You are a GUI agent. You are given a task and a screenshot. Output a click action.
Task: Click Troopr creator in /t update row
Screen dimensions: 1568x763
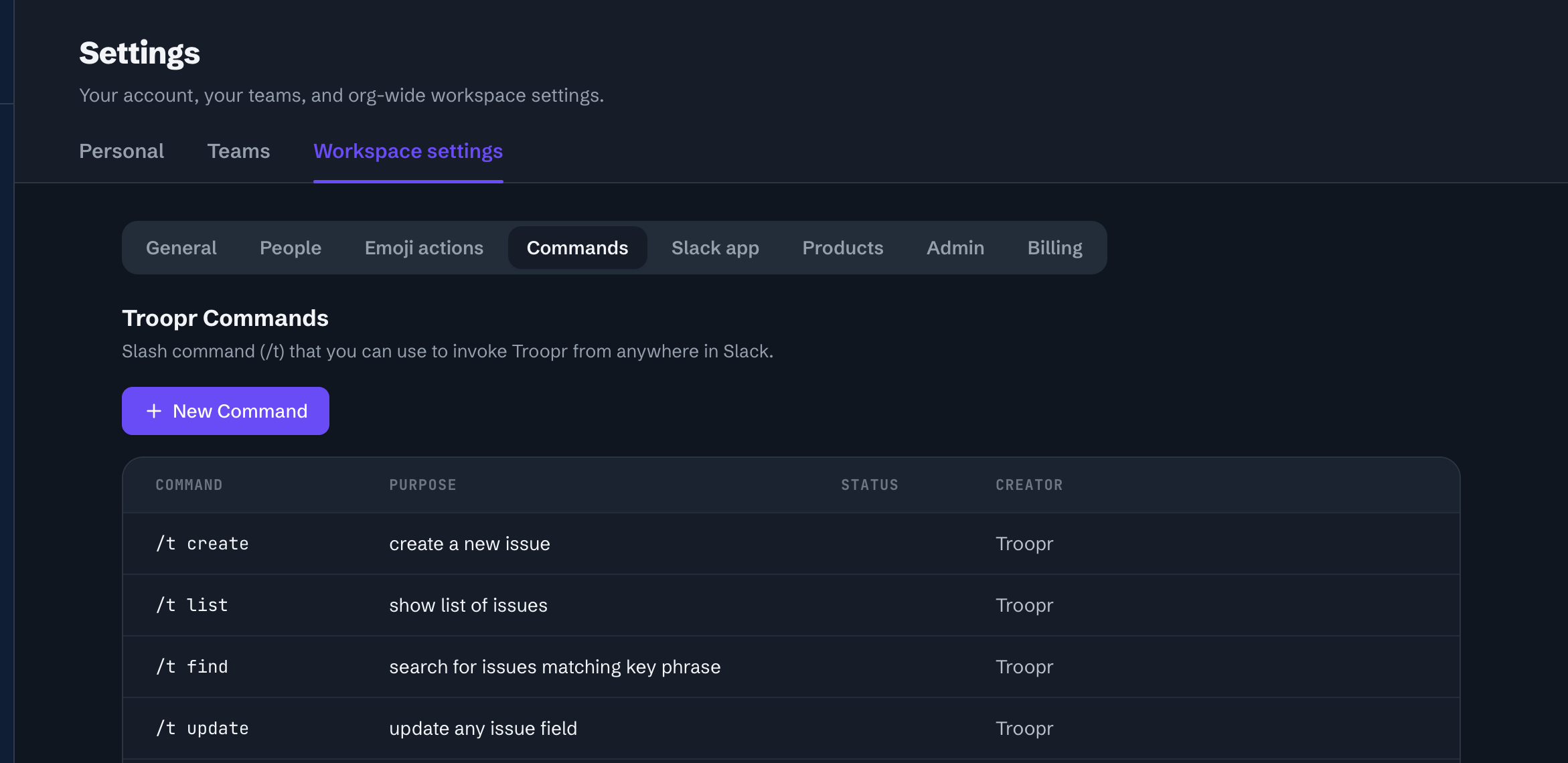click(1024, 728)
